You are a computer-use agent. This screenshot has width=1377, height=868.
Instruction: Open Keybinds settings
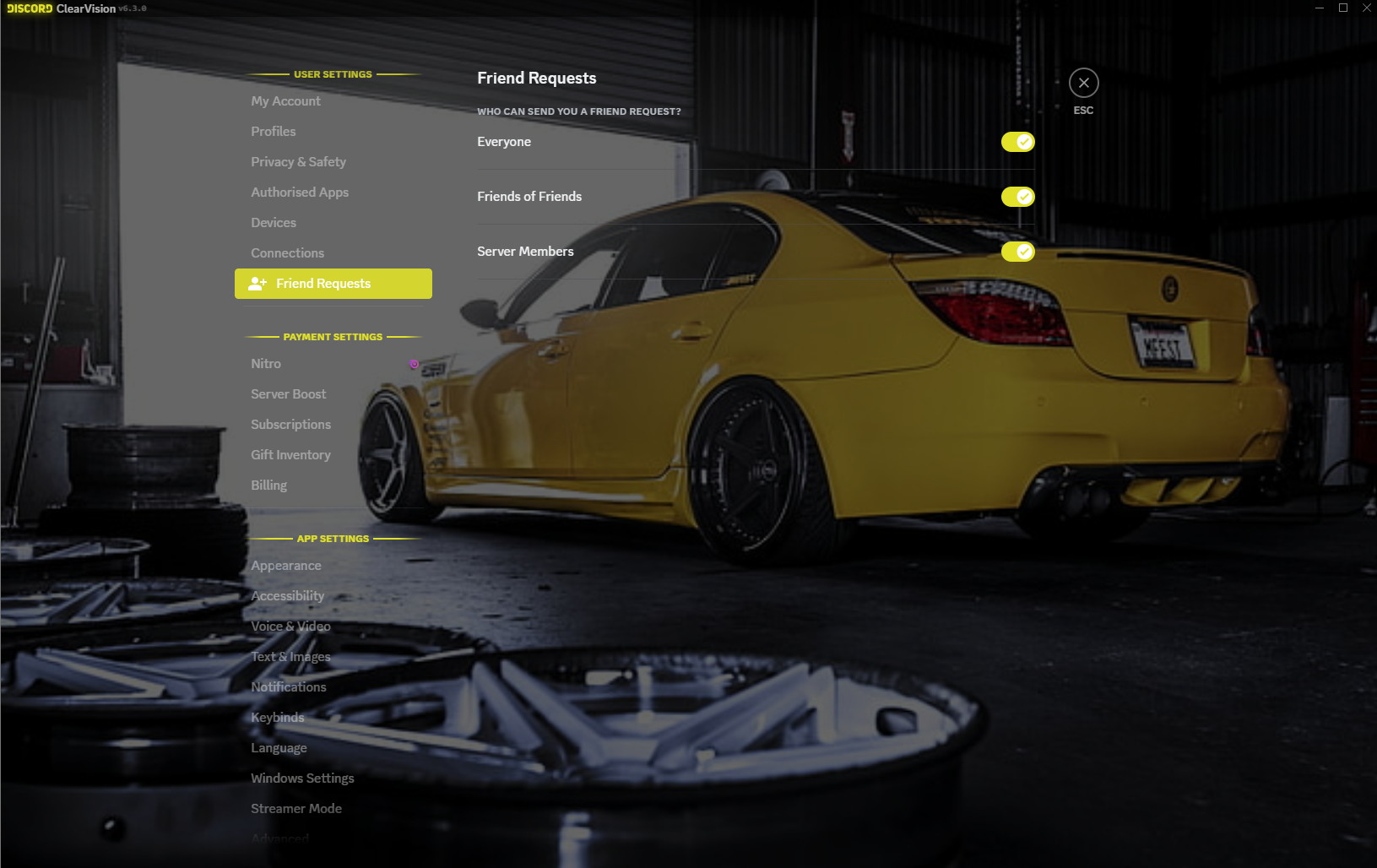(x=333, y=718)
